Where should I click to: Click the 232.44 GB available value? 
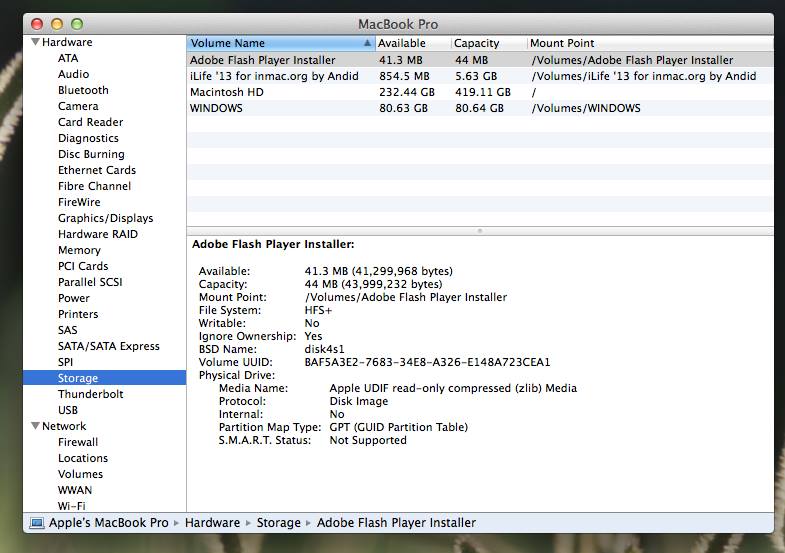407,92
